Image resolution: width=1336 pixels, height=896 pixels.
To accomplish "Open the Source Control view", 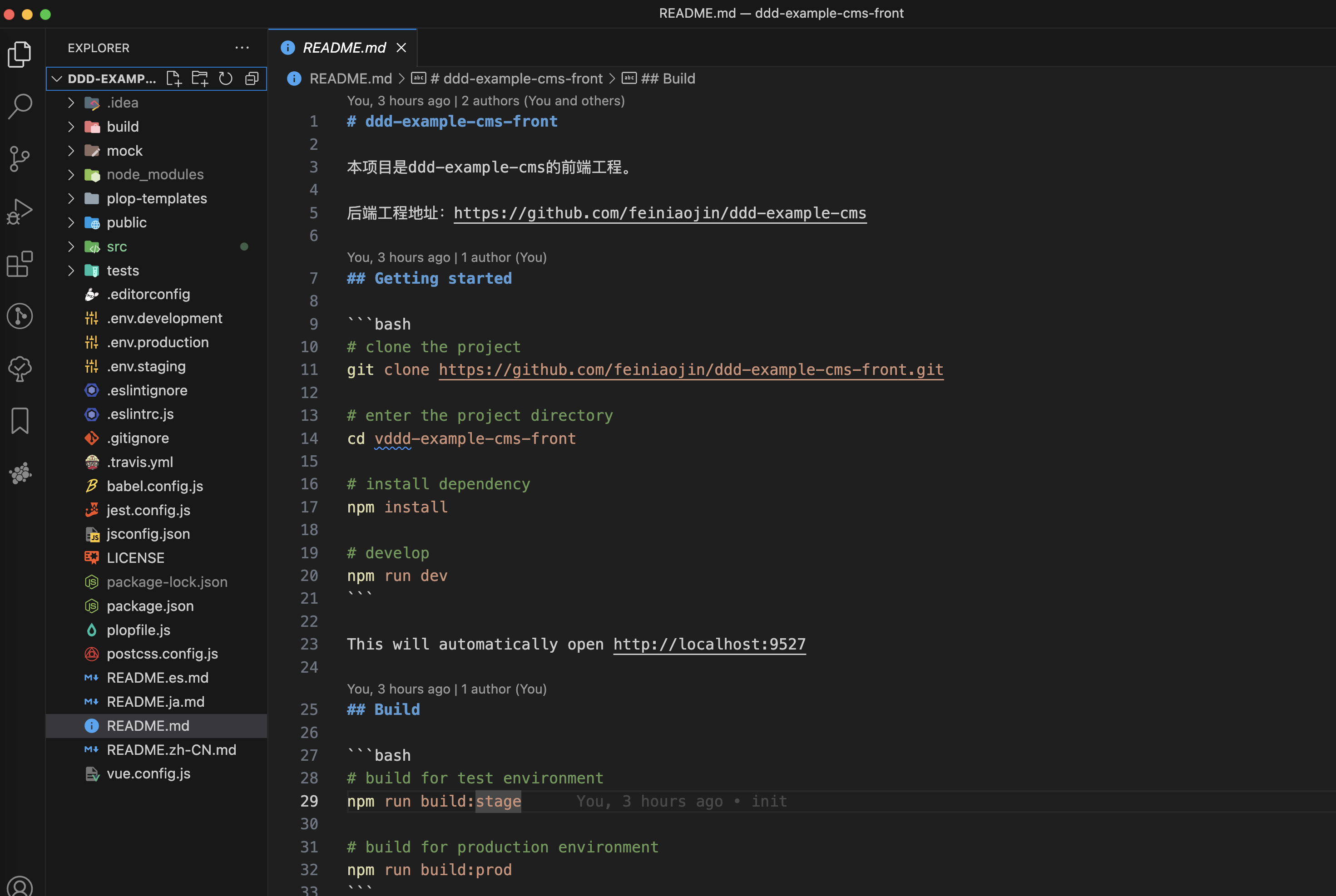I will click(20, 159).
